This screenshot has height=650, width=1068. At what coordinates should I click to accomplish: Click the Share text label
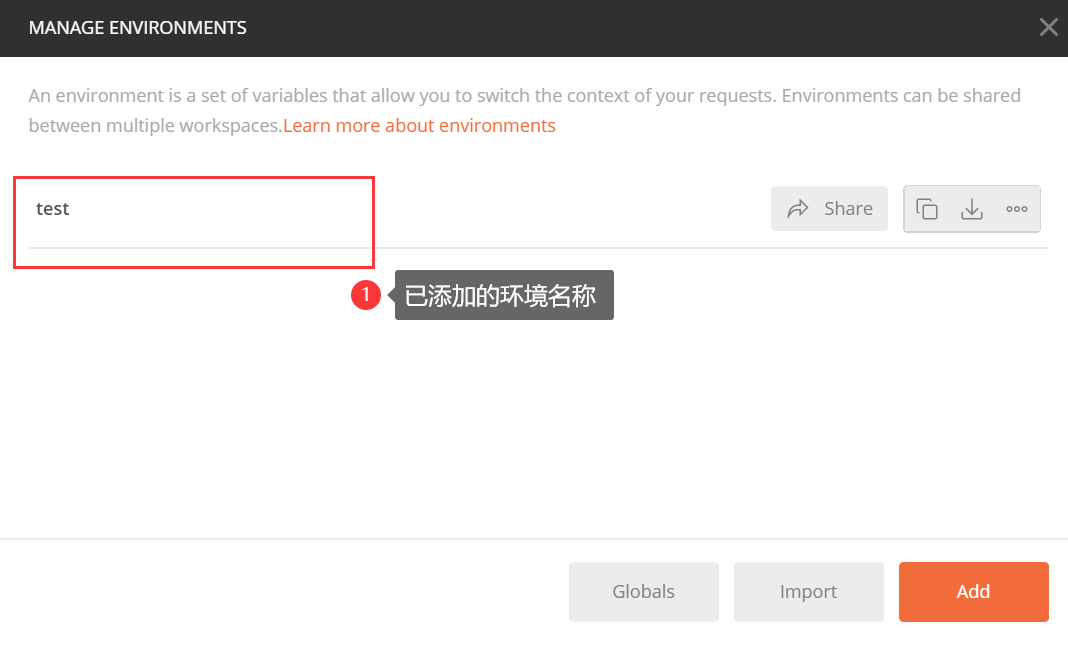click(x=848, y=208)
